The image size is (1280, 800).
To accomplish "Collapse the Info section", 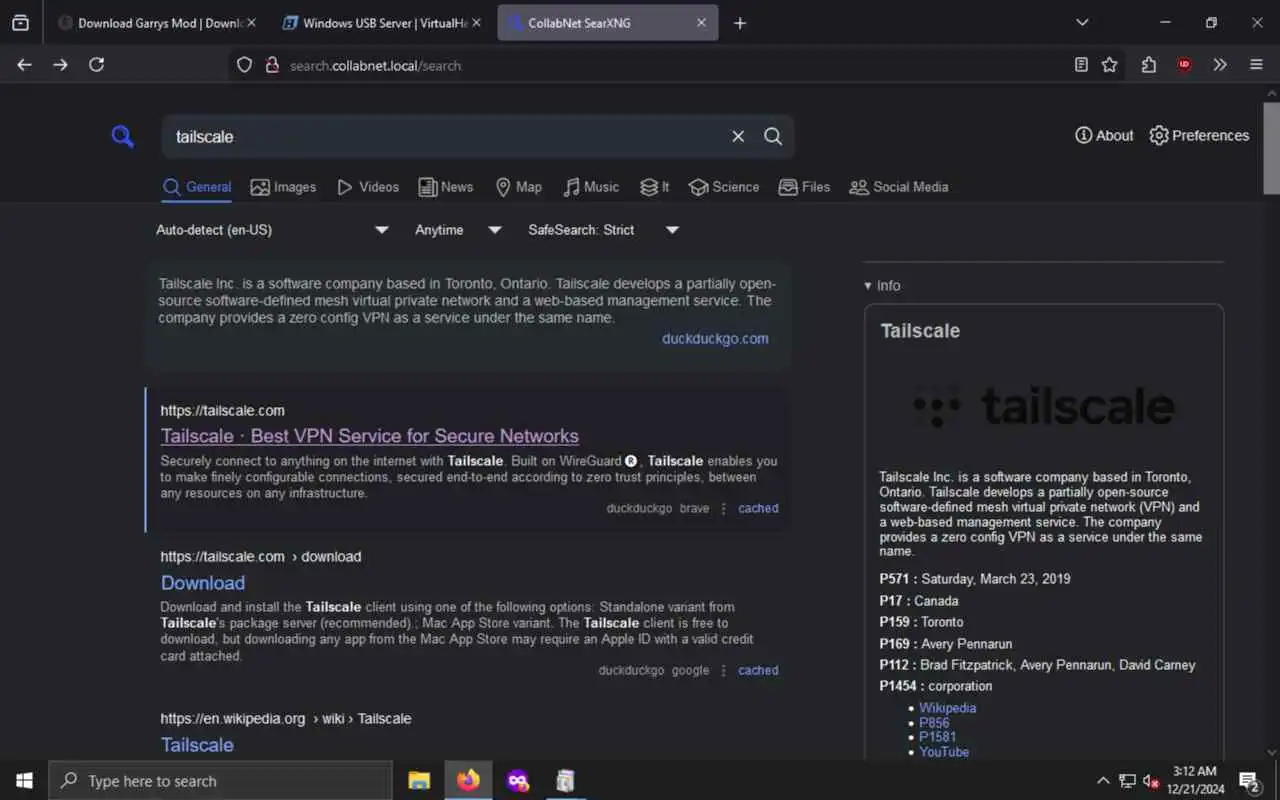I will point(882,286).
